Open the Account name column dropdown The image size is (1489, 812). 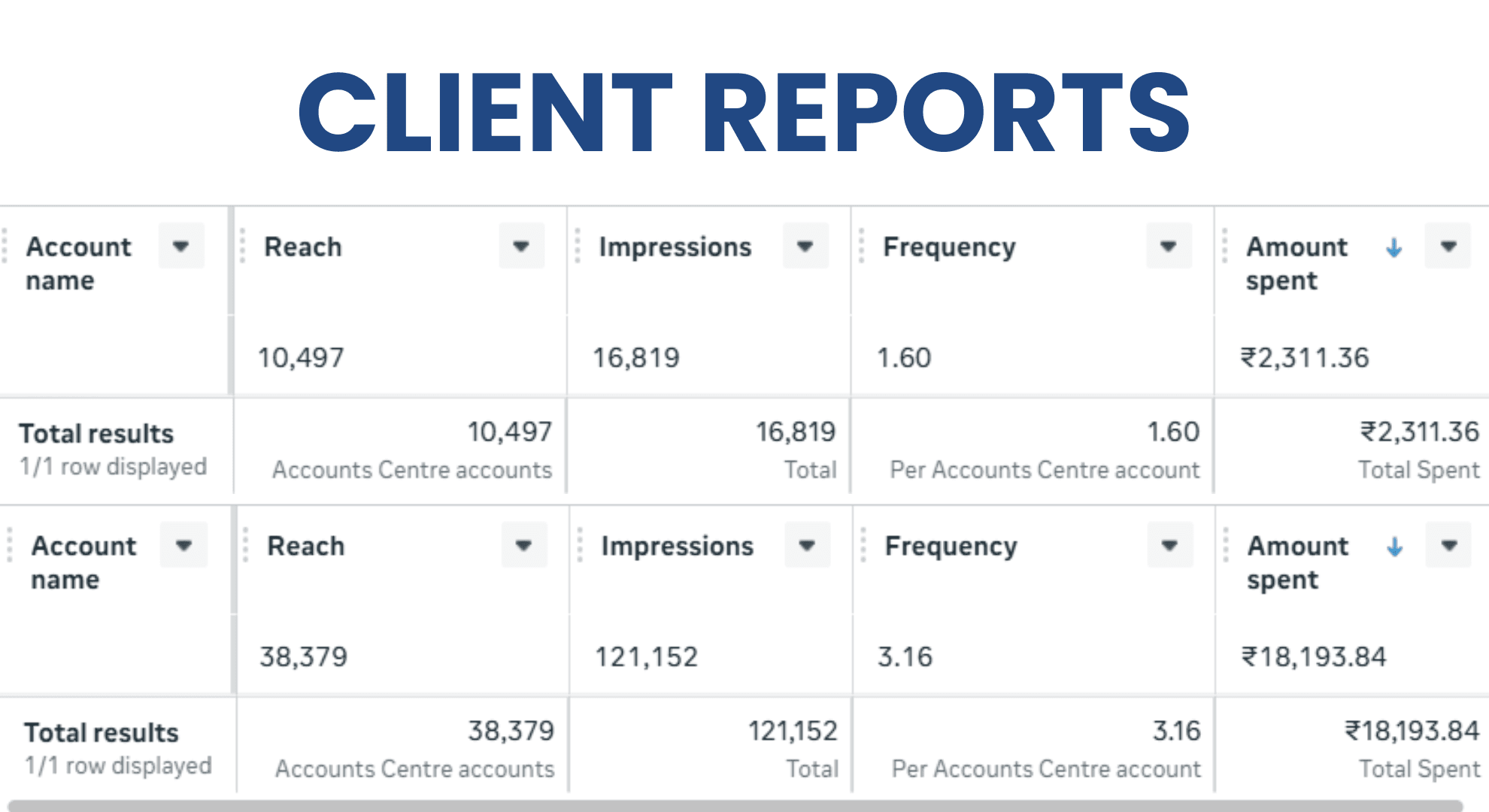tap(181, 246)
